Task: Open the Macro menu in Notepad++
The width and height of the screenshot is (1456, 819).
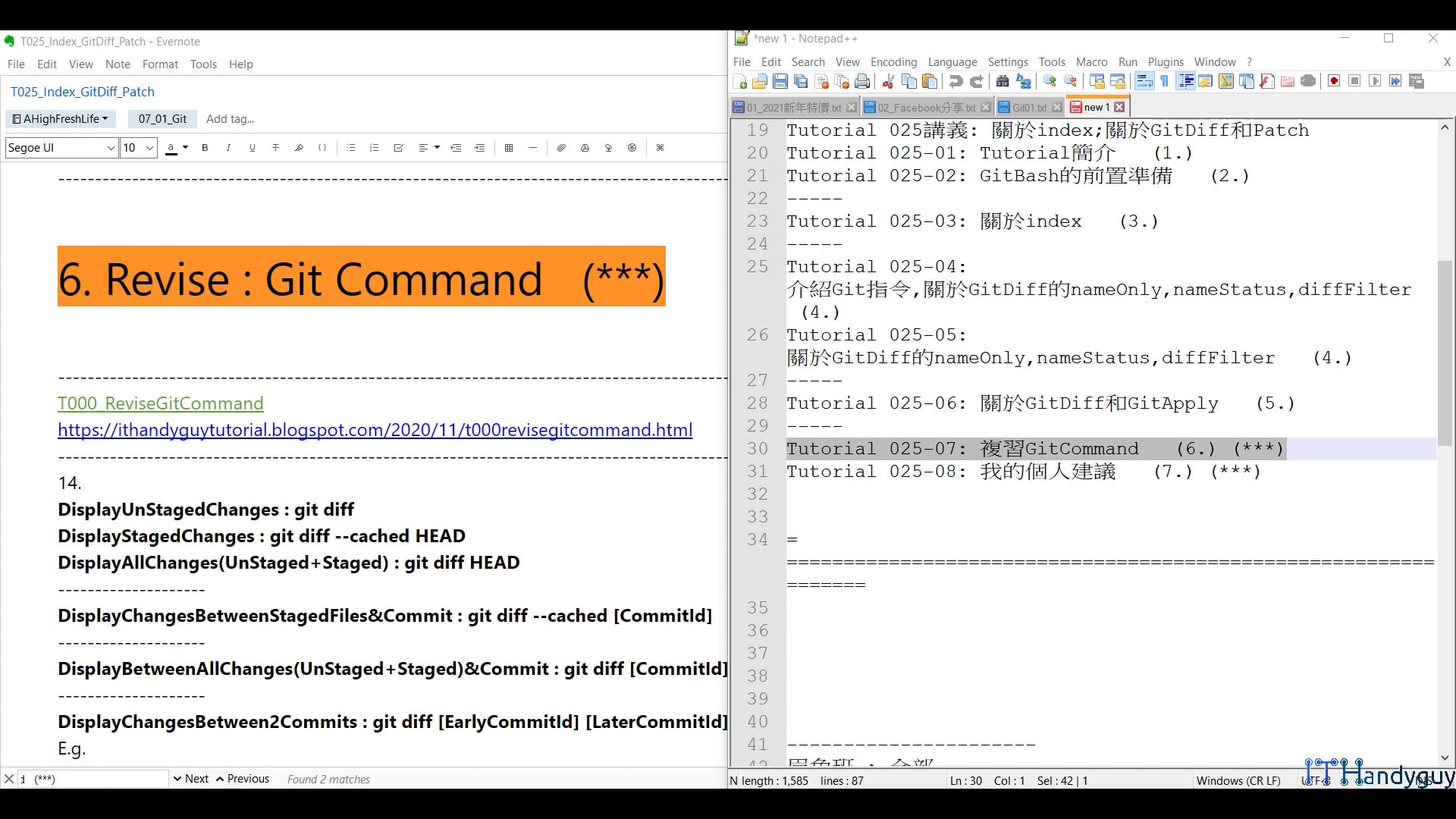Action: point(1092,62)
